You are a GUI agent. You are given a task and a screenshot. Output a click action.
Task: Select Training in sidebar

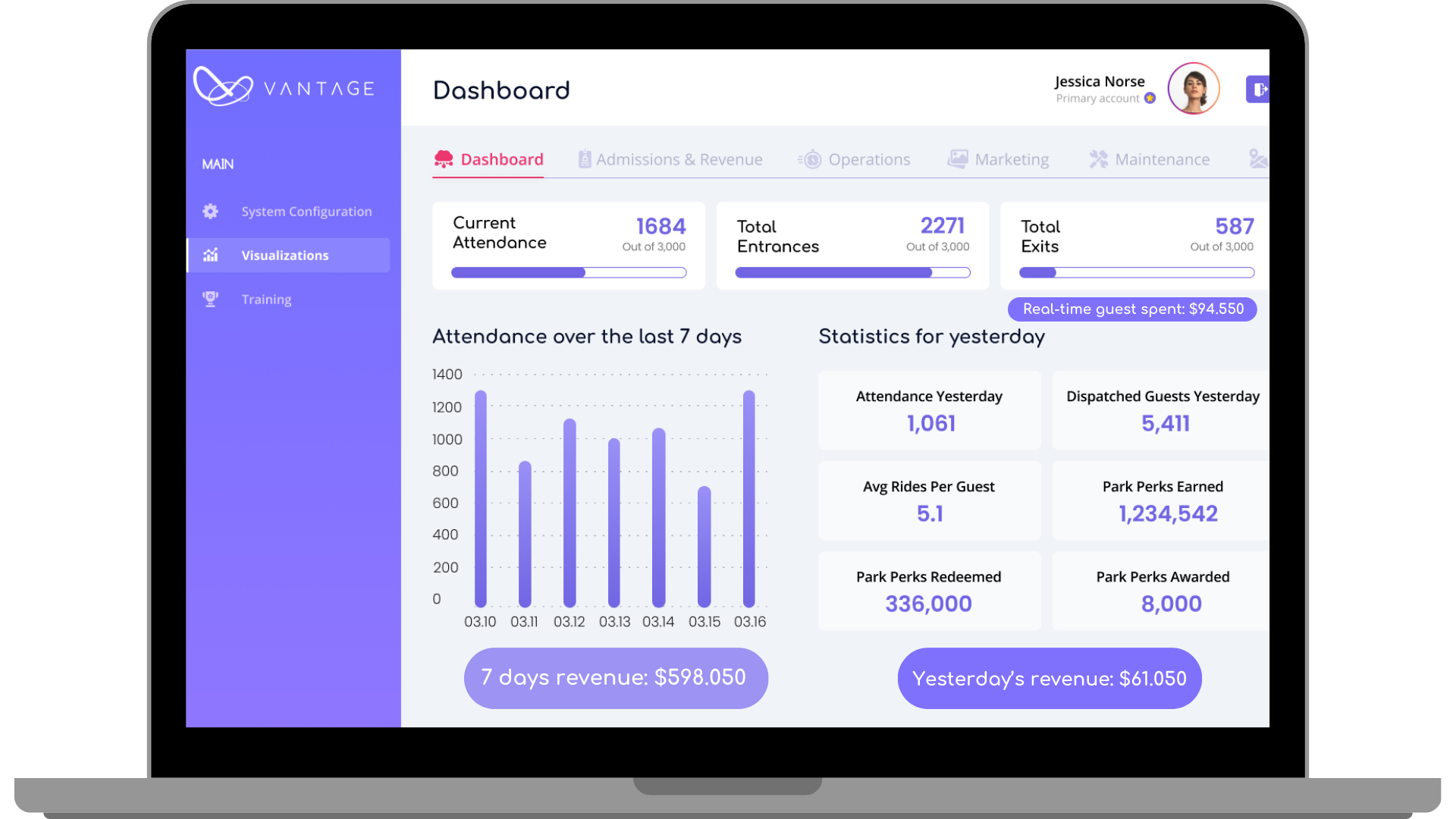click(288, 300)
